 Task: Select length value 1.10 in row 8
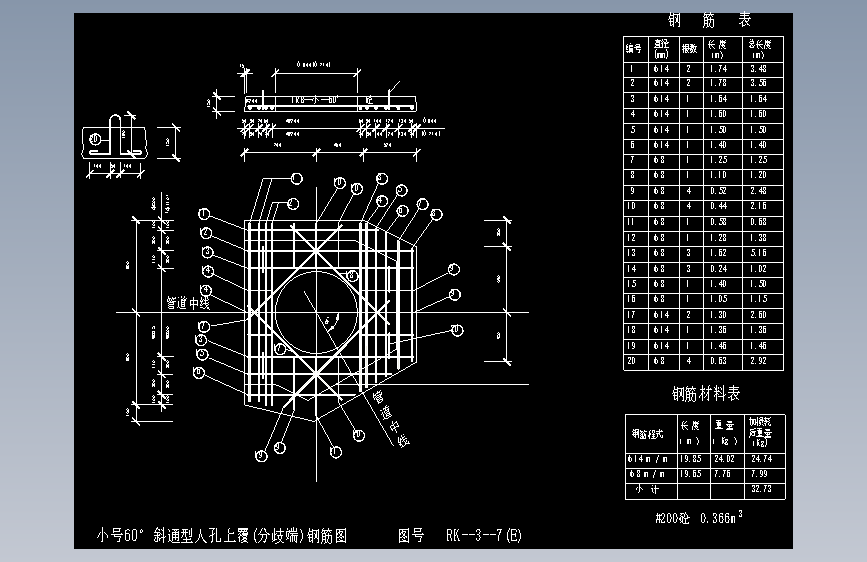[718, 175]
